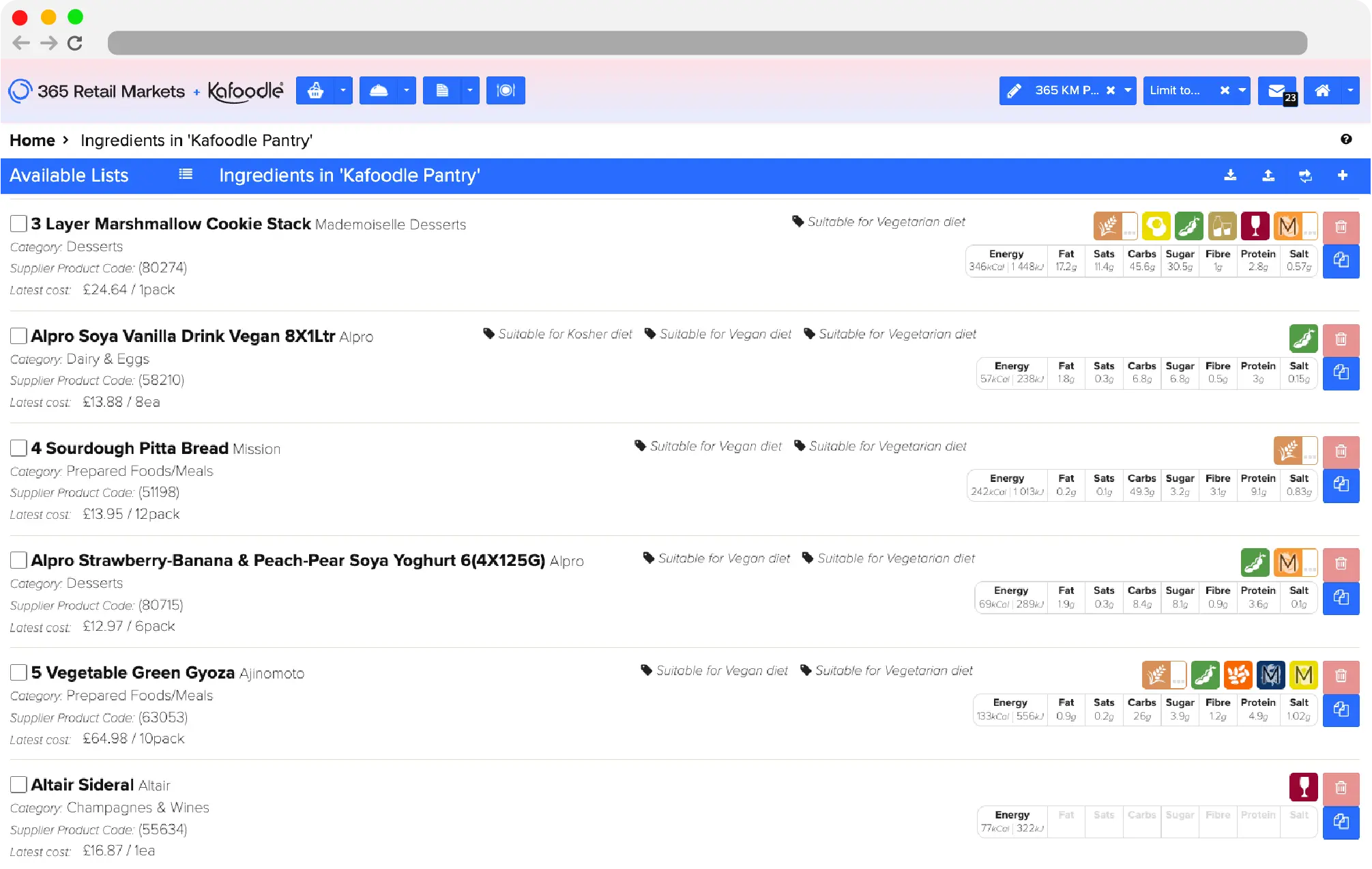Click the plus icon to add ingredient
This screenshot has height=869, width=1372.
point(1343,175)
